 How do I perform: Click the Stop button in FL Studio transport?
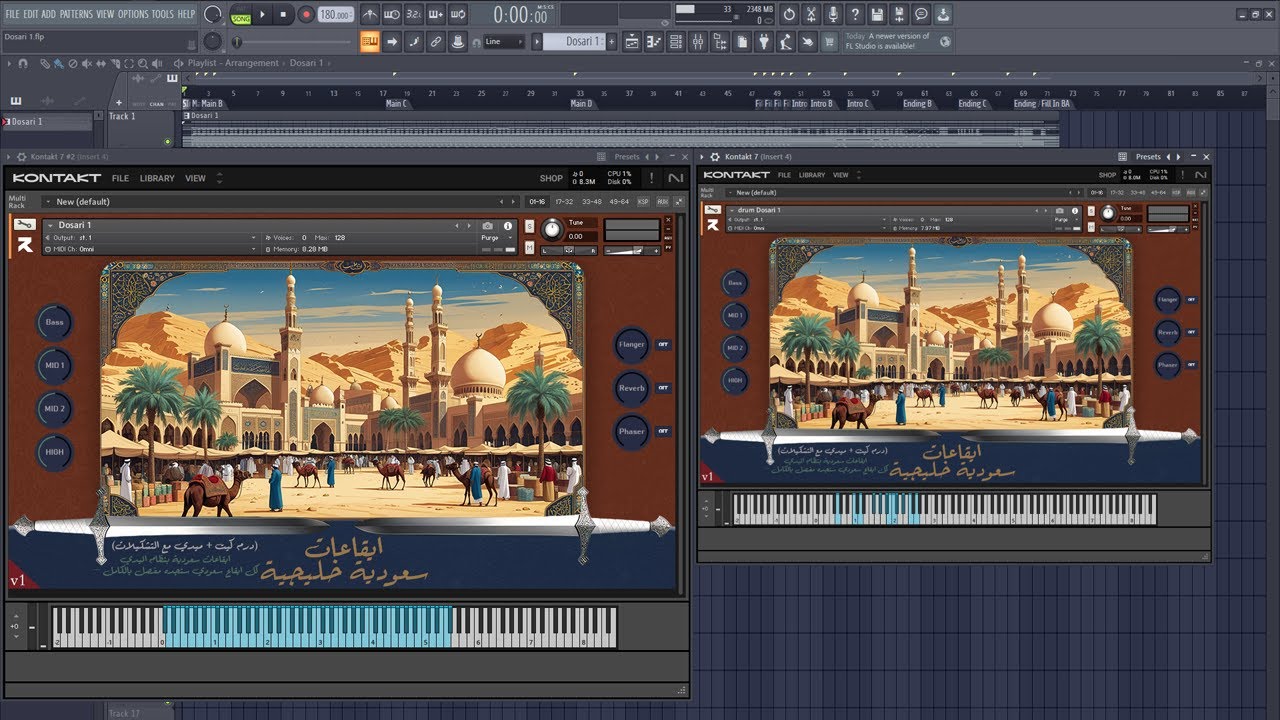click(283, 15)
